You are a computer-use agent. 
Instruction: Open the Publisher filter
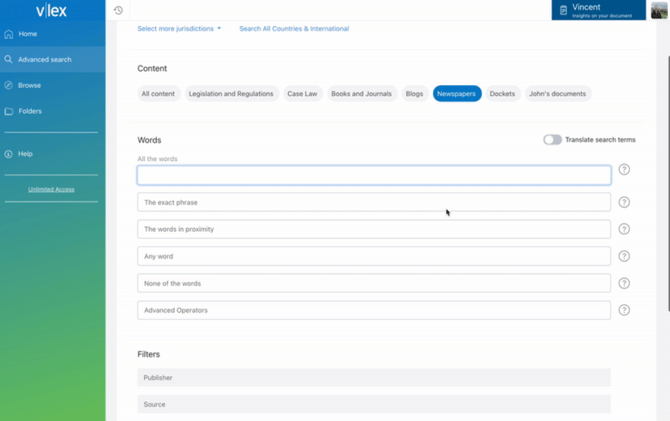[x=374, y=377]
